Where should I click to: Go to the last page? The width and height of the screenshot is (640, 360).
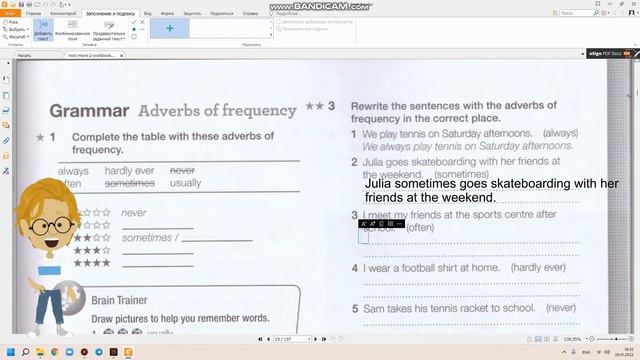pyautogui.click(x=324, y=339)
